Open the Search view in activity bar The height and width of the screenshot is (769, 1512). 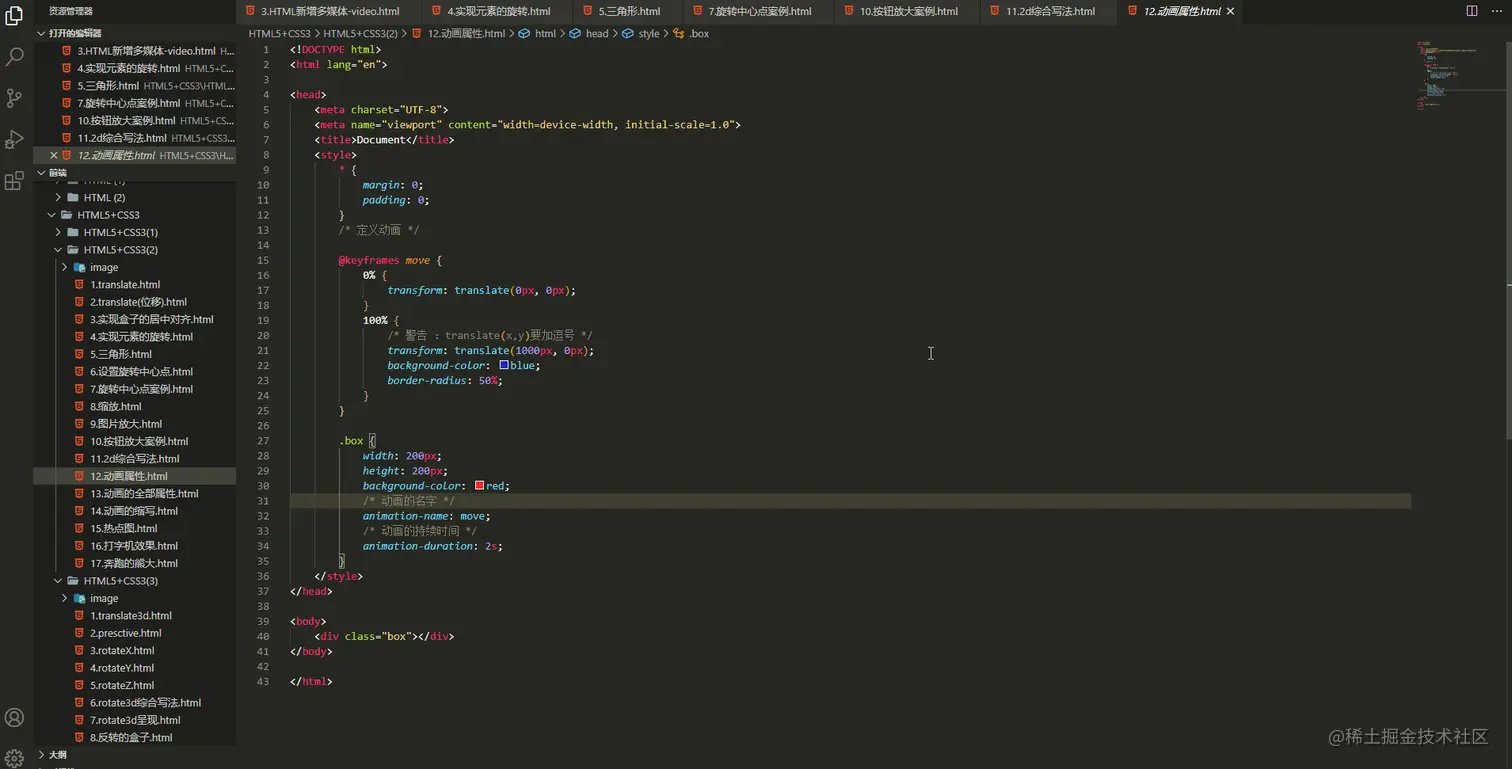pos(14,57)
